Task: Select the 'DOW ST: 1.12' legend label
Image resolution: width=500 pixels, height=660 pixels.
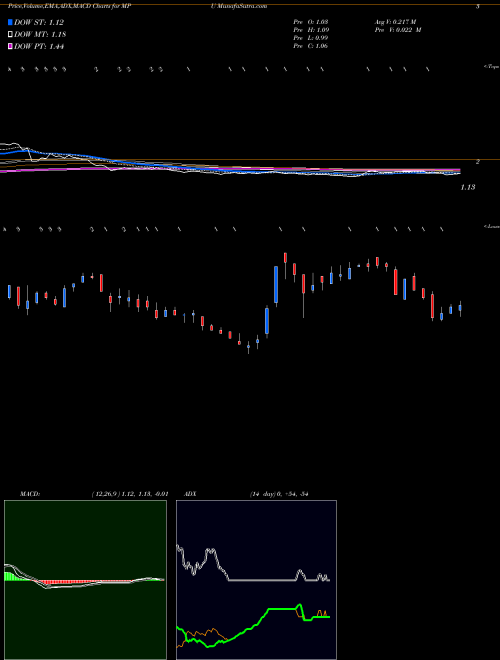Action: point(39,23)
